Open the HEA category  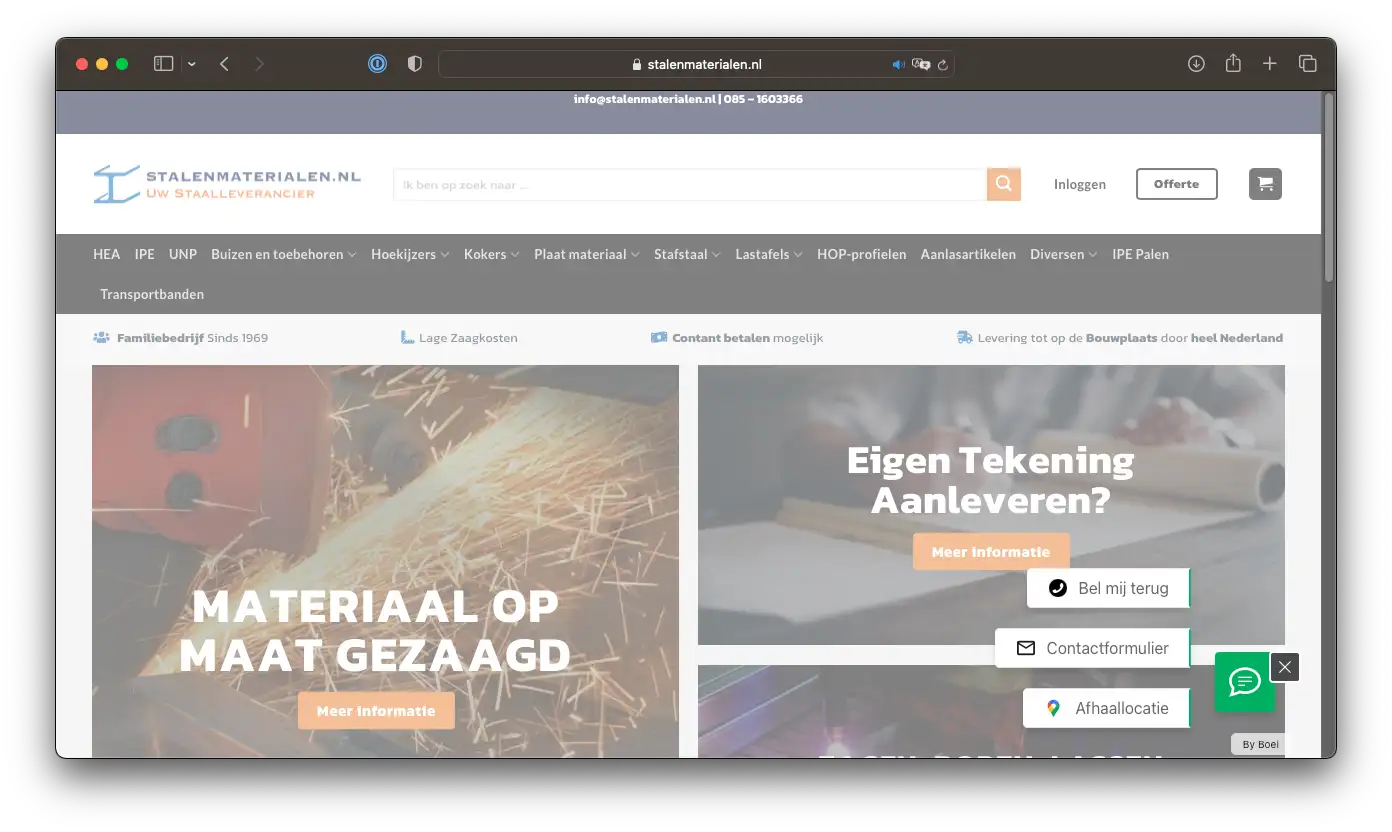(x=106, y=254)
